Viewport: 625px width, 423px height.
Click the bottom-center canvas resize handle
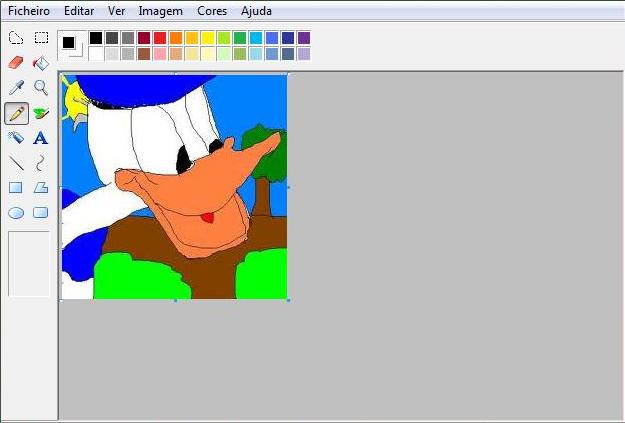(x=175, y=300)
